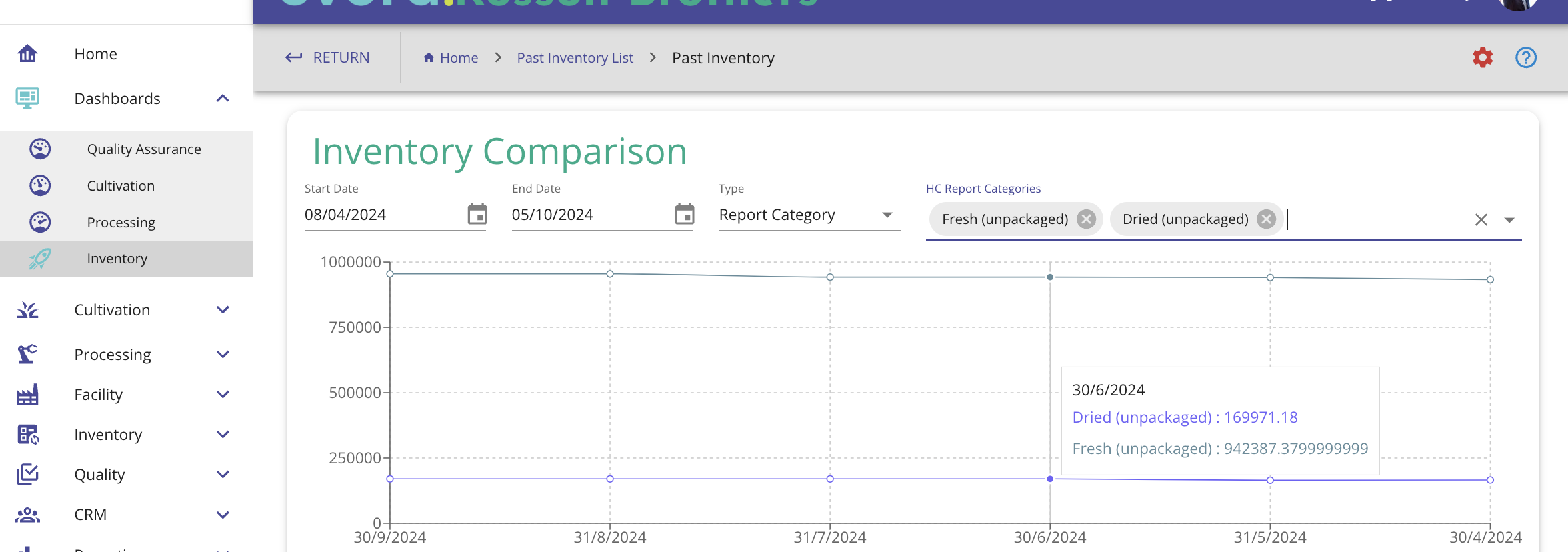Click the Fresh data point at 30/4/2024
Image resolution: width=1568 pixels, height=552 pixels.
[x=1490, y=279]
